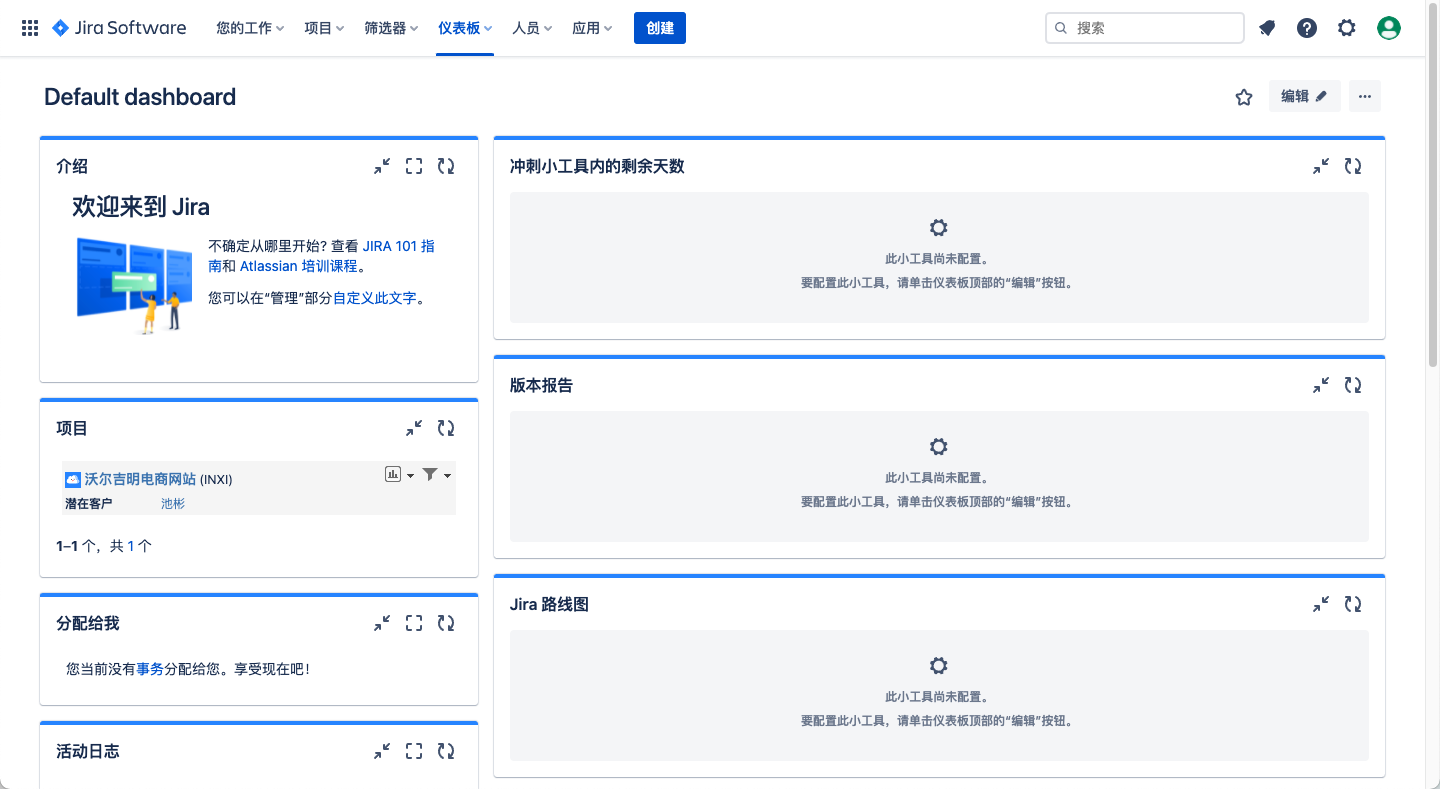
Task: Maximize the 介绍 gadget
Action: click(414, 167)
